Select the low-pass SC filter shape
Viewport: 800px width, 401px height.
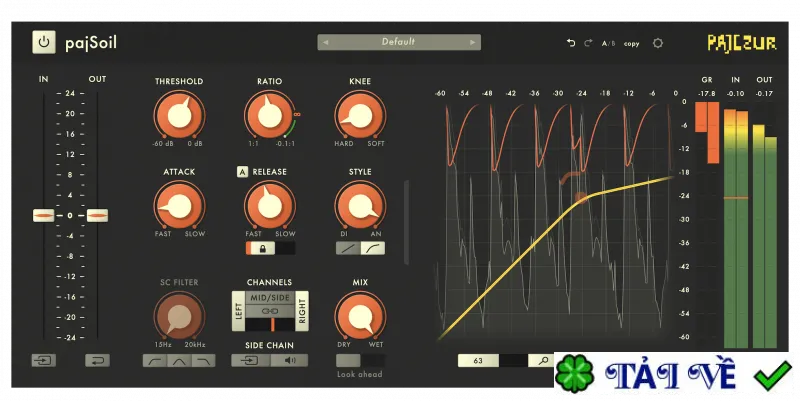pyautogui.click(x=203, y=361)
